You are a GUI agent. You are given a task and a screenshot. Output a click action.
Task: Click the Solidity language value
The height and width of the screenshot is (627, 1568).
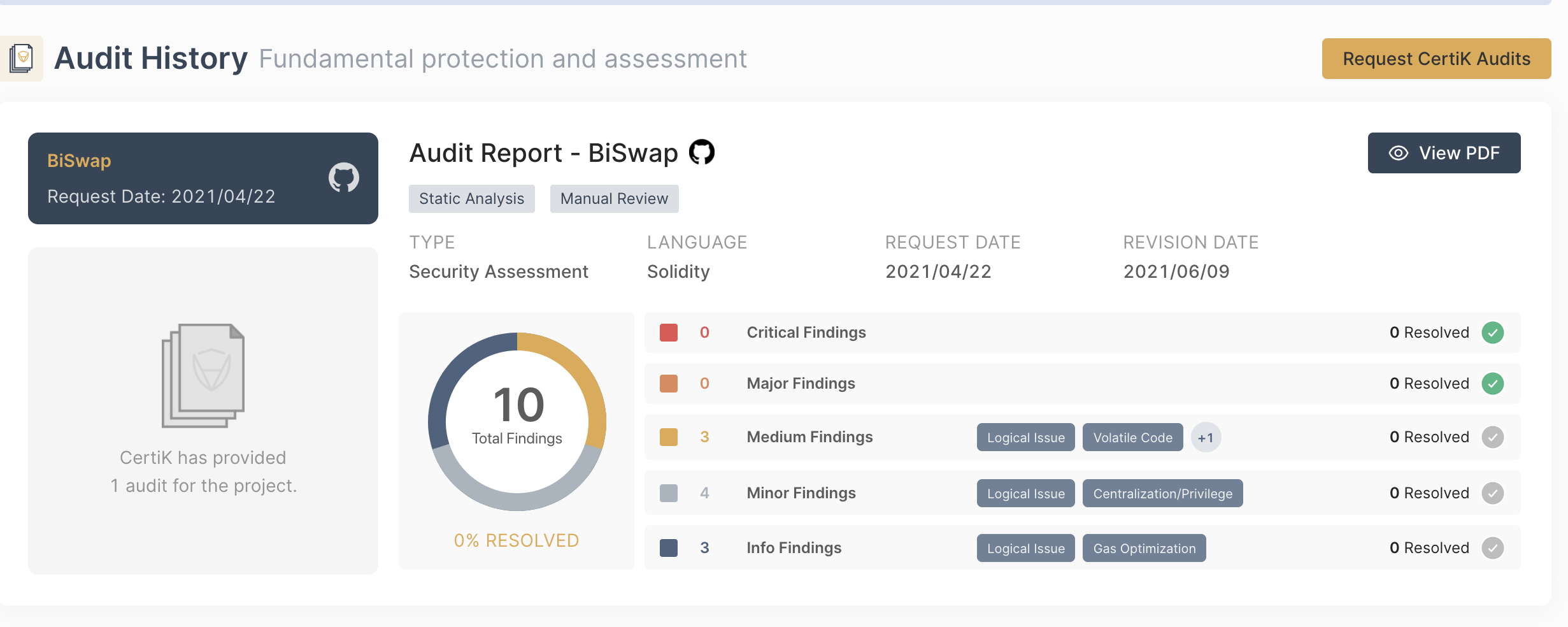[678, 272]
